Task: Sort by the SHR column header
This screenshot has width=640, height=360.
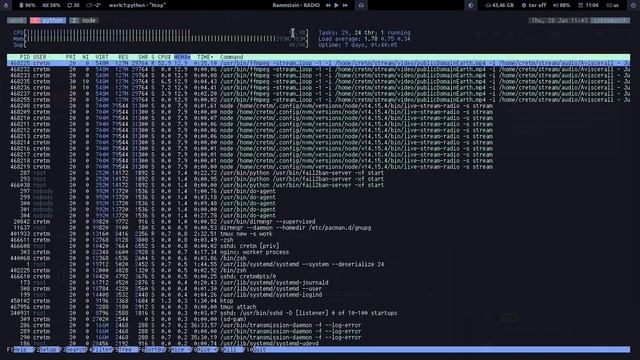Action: click(x=143, y=57)
